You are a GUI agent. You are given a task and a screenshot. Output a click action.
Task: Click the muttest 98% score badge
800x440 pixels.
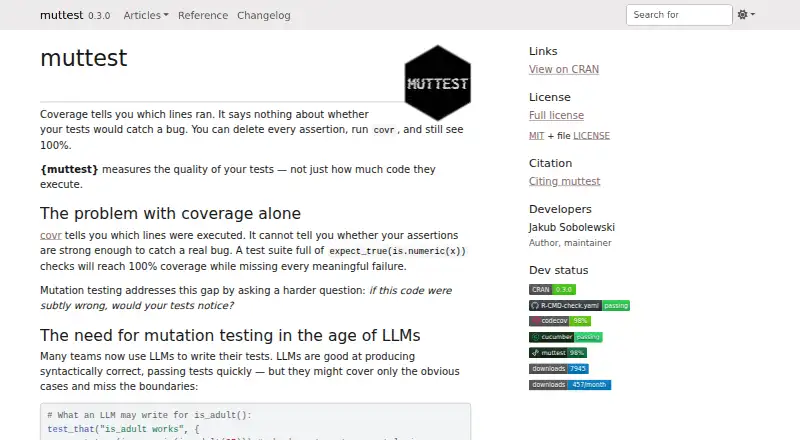coord(558,353)
